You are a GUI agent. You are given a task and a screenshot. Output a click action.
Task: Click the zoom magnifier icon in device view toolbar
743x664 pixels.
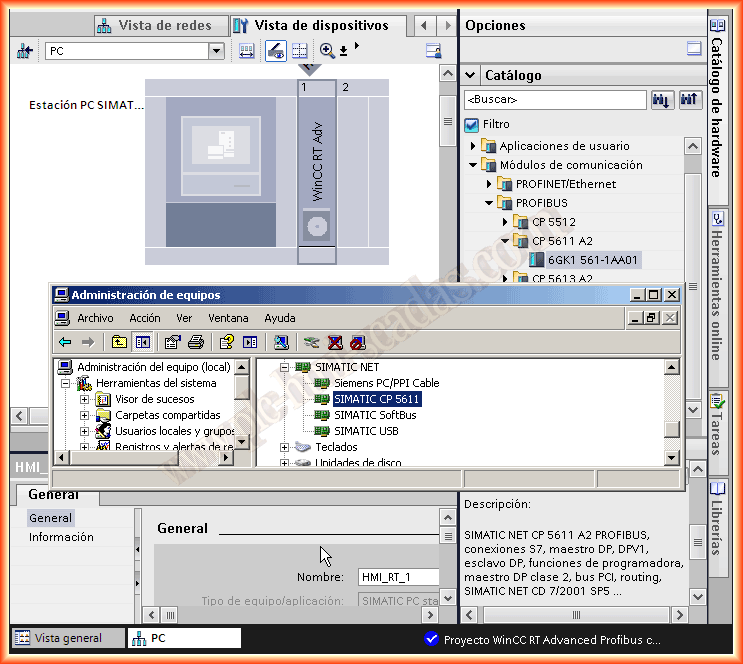pyautogui.click(x=327, y=51)
